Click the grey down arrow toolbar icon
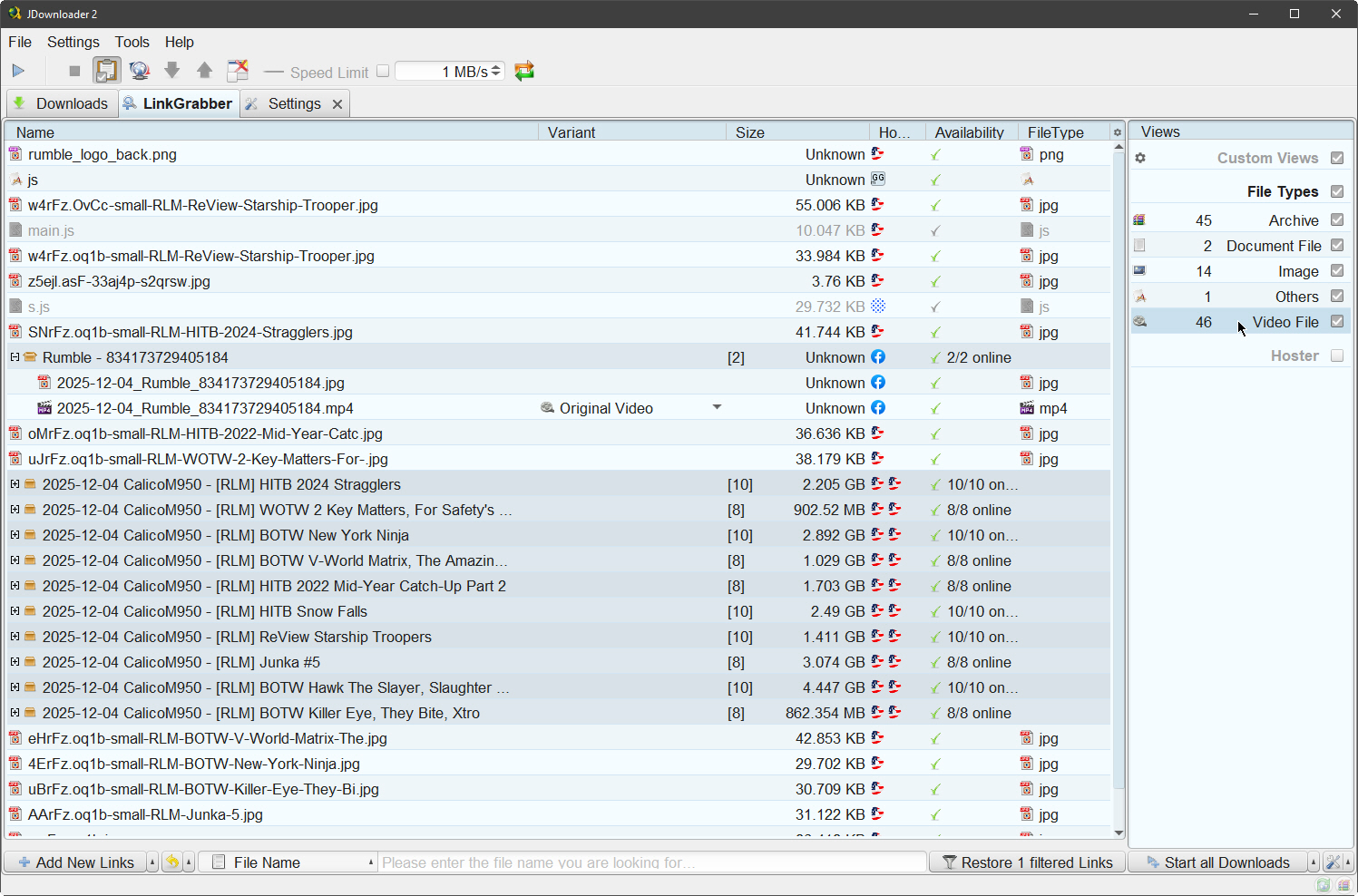 (172, 71)
